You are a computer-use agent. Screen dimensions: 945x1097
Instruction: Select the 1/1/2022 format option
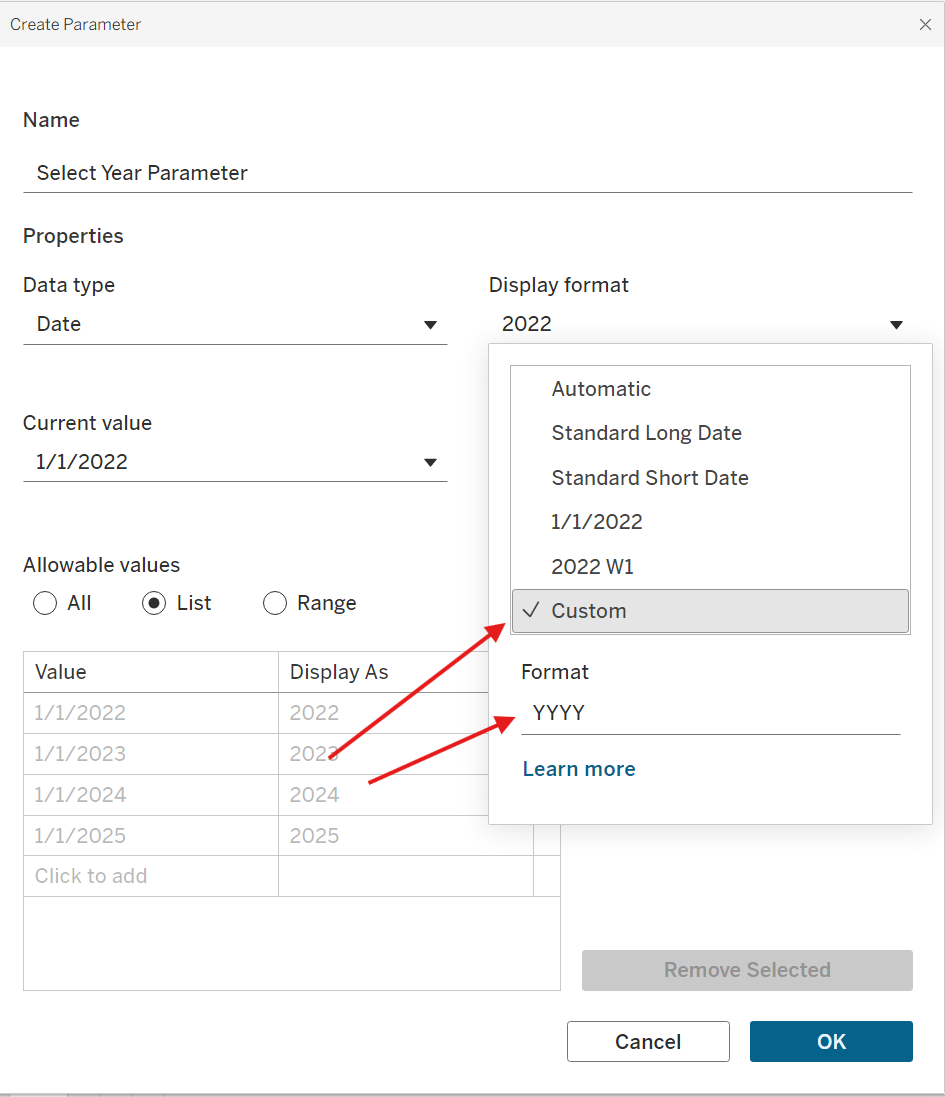[597, 522]
